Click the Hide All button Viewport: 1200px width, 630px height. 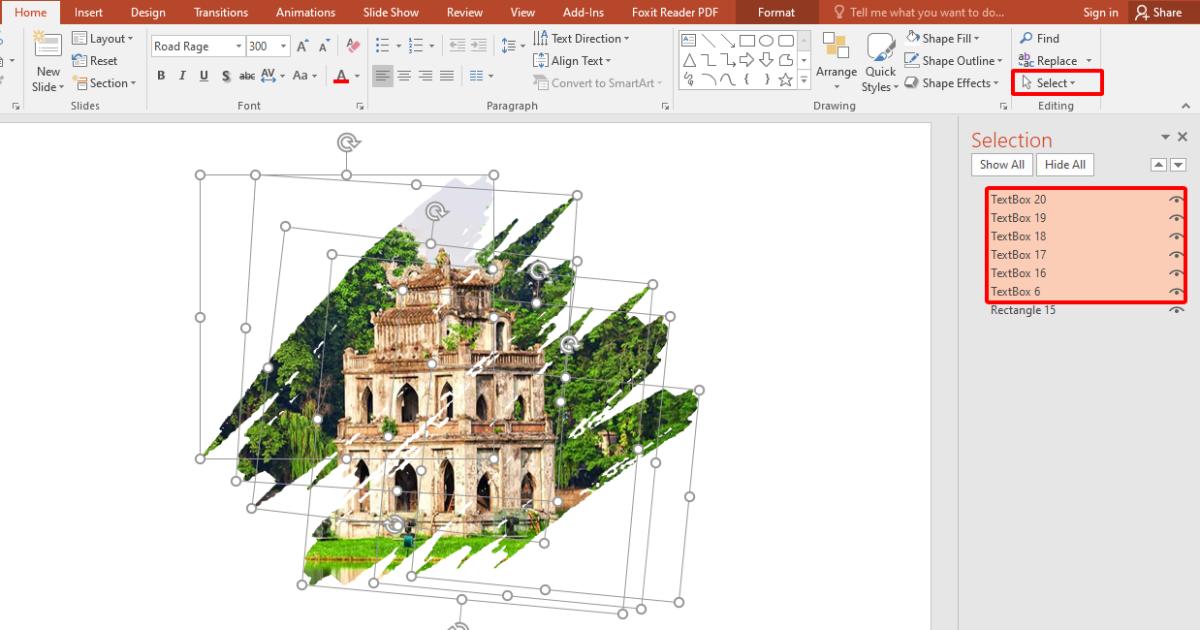pos(1064,164)
